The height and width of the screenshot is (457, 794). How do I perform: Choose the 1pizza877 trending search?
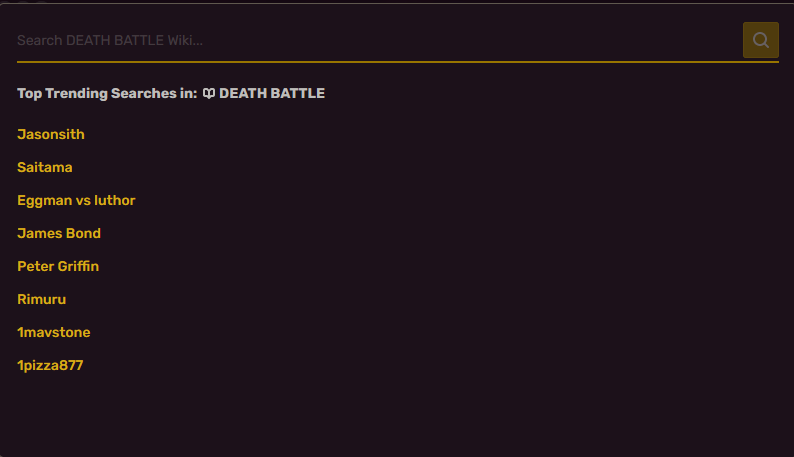tap(50, 365)
